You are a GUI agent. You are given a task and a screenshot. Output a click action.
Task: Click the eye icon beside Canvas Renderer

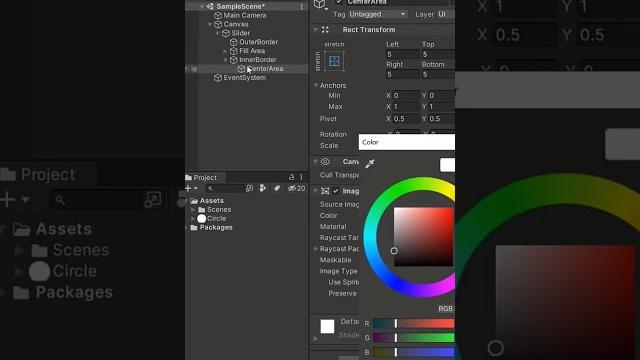[x=325, y=162]
